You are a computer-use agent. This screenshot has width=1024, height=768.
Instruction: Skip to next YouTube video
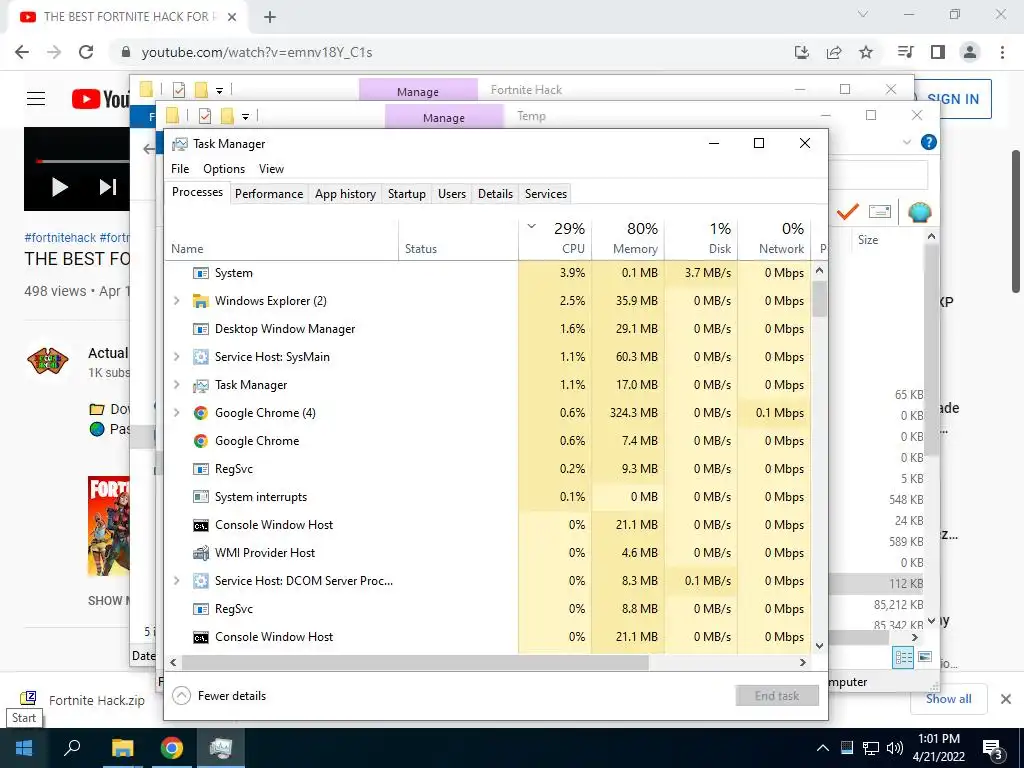click(108, 187)
